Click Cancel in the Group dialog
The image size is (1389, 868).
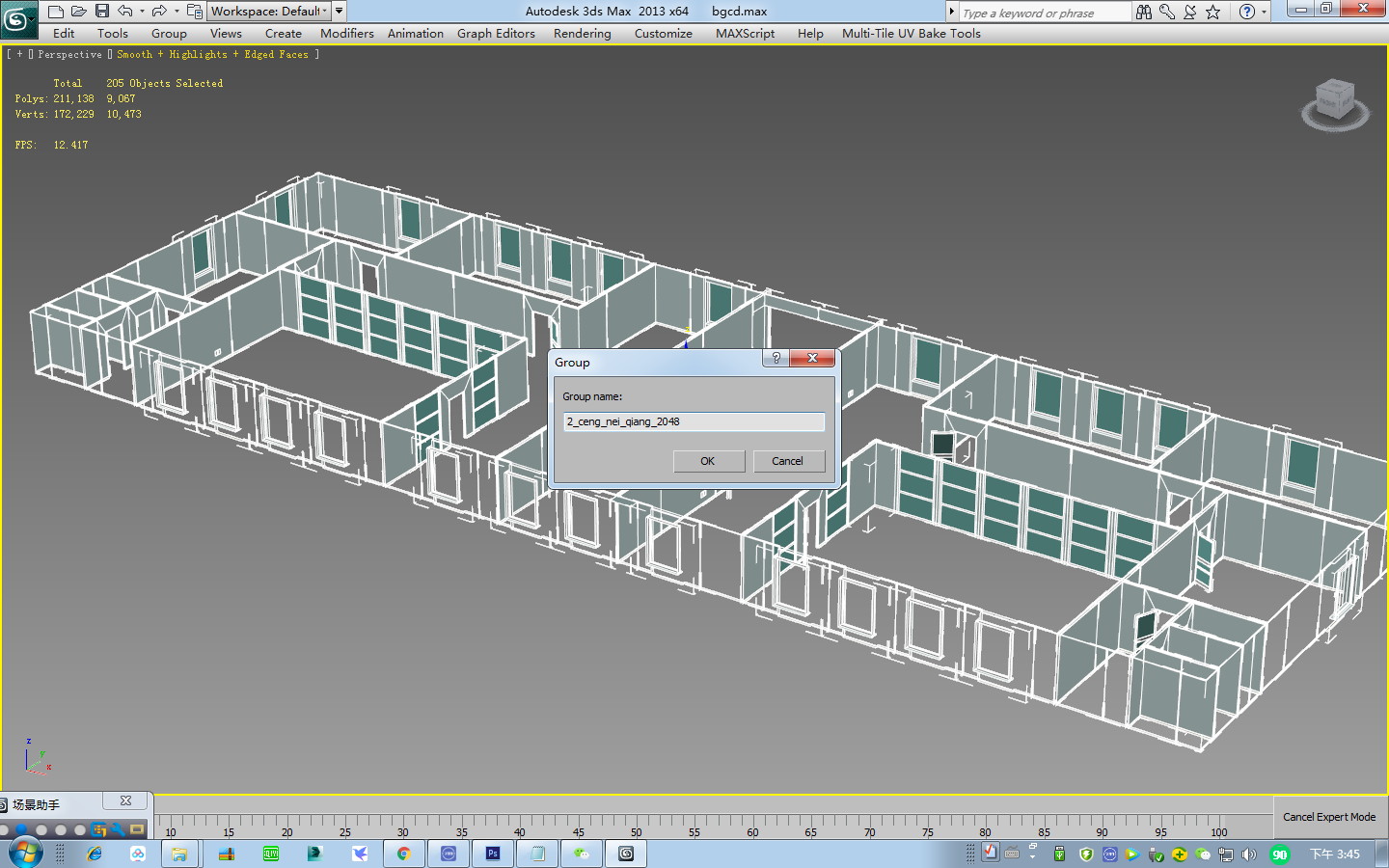coord(787,461)
